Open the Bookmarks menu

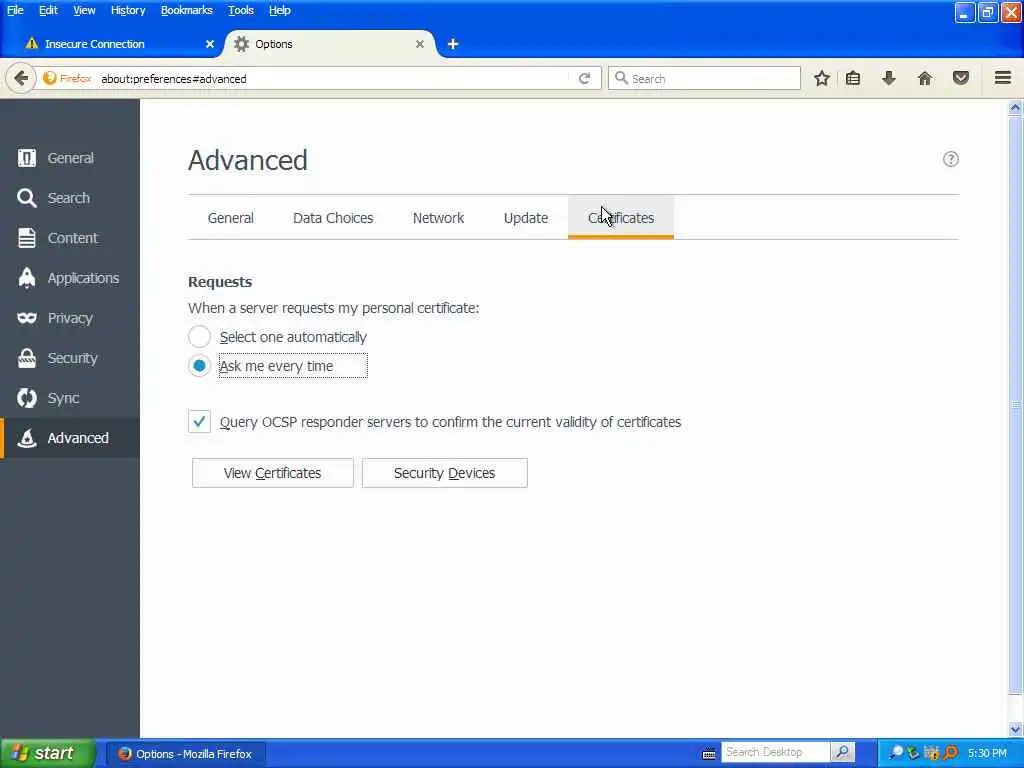[x=187, y=10]
